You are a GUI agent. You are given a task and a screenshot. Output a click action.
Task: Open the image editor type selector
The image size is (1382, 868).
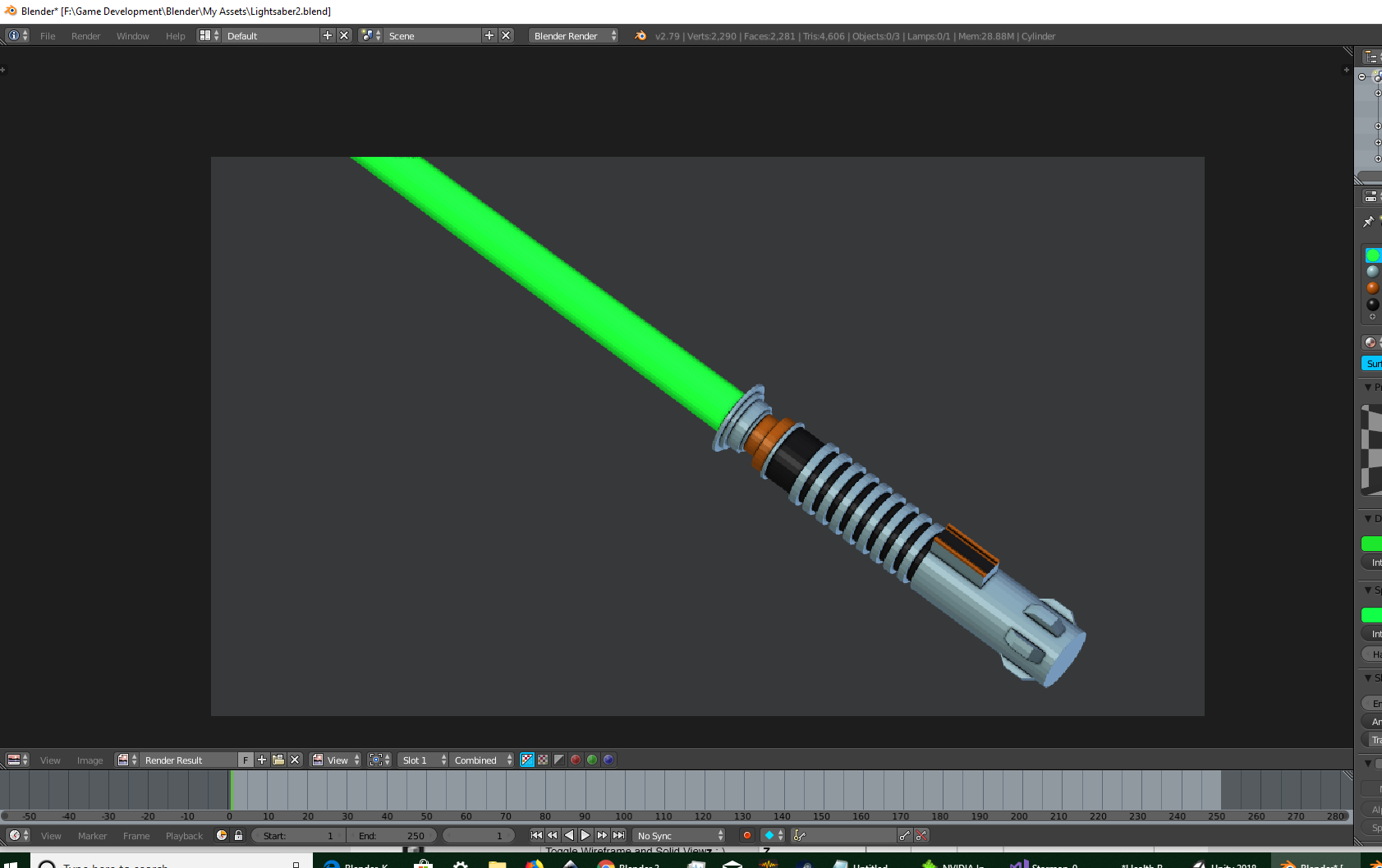(17, 760)
